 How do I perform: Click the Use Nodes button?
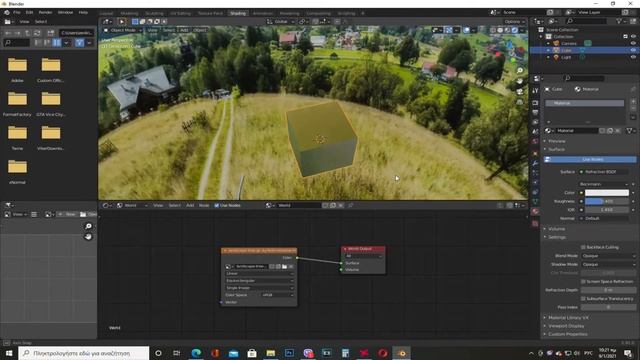coord(590,159)
